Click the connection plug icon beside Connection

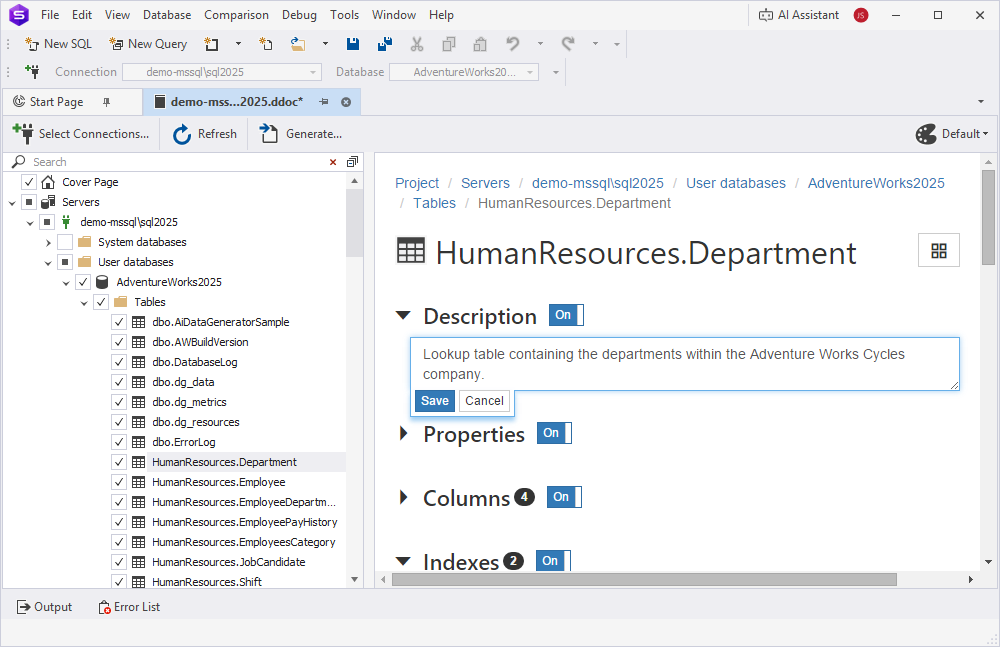tap(32, 71)
